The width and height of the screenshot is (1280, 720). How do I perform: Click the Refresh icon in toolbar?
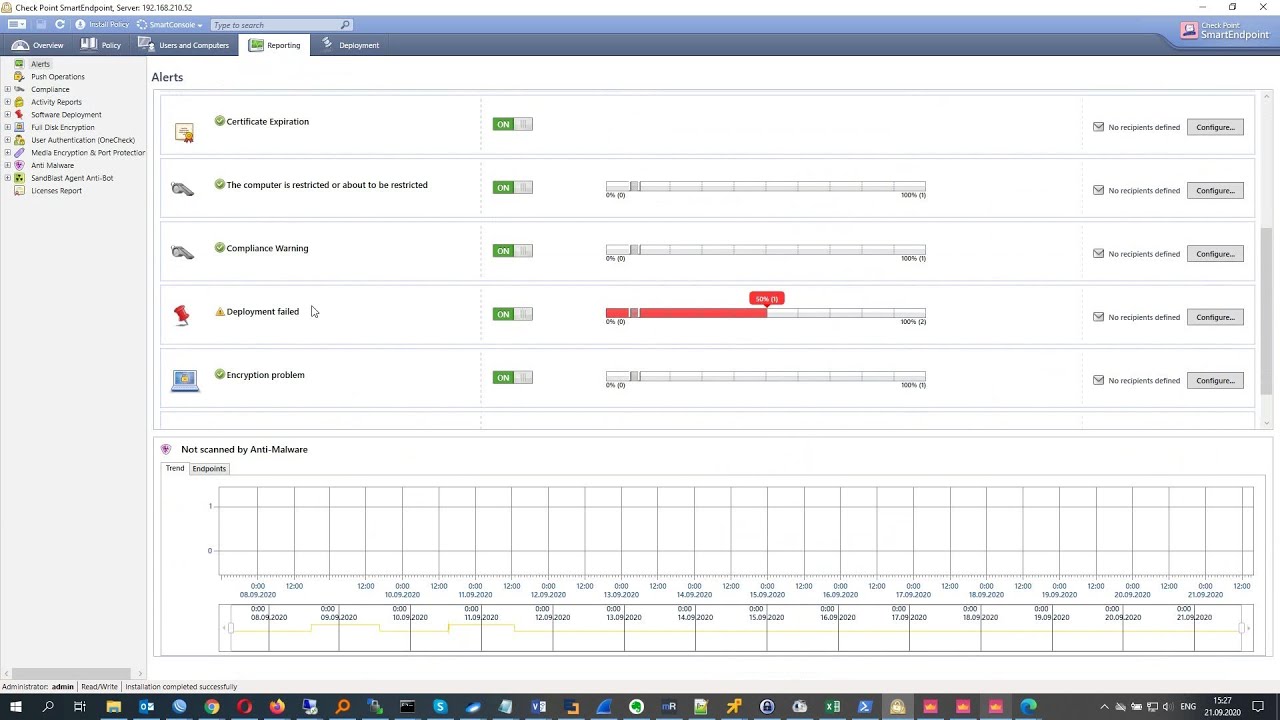pos(60,24)
